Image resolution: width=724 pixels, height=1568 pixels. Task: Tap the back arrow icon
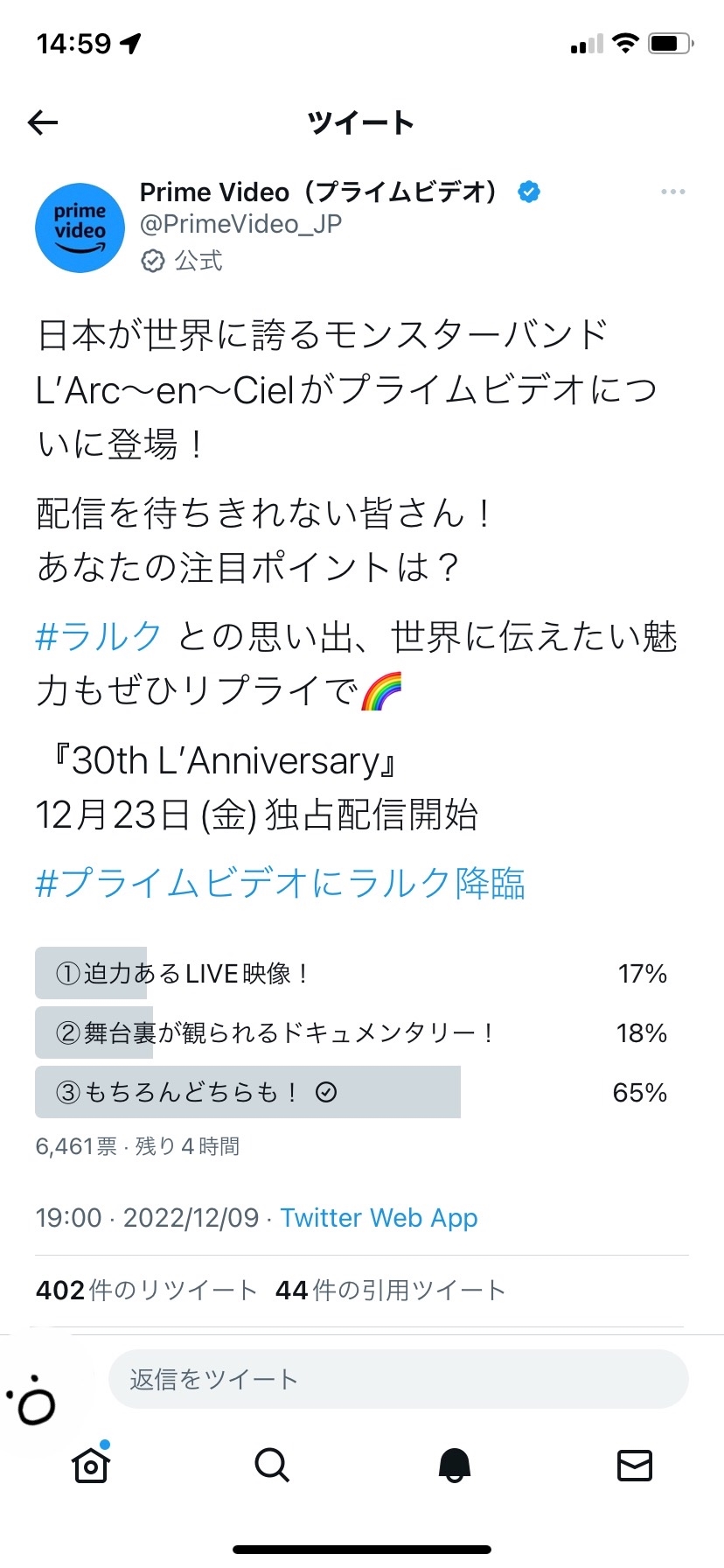43,122
